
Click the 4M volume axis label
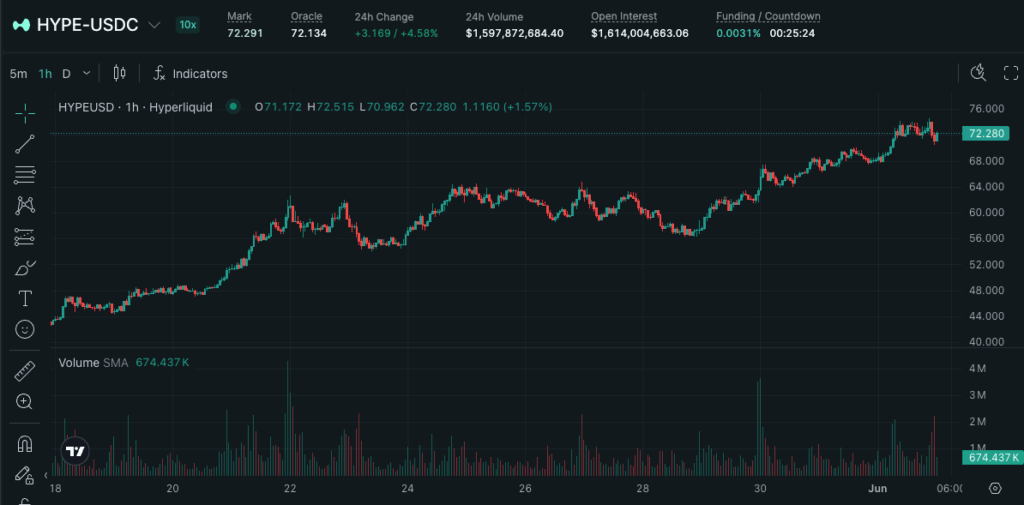click(x=978, y=368)
